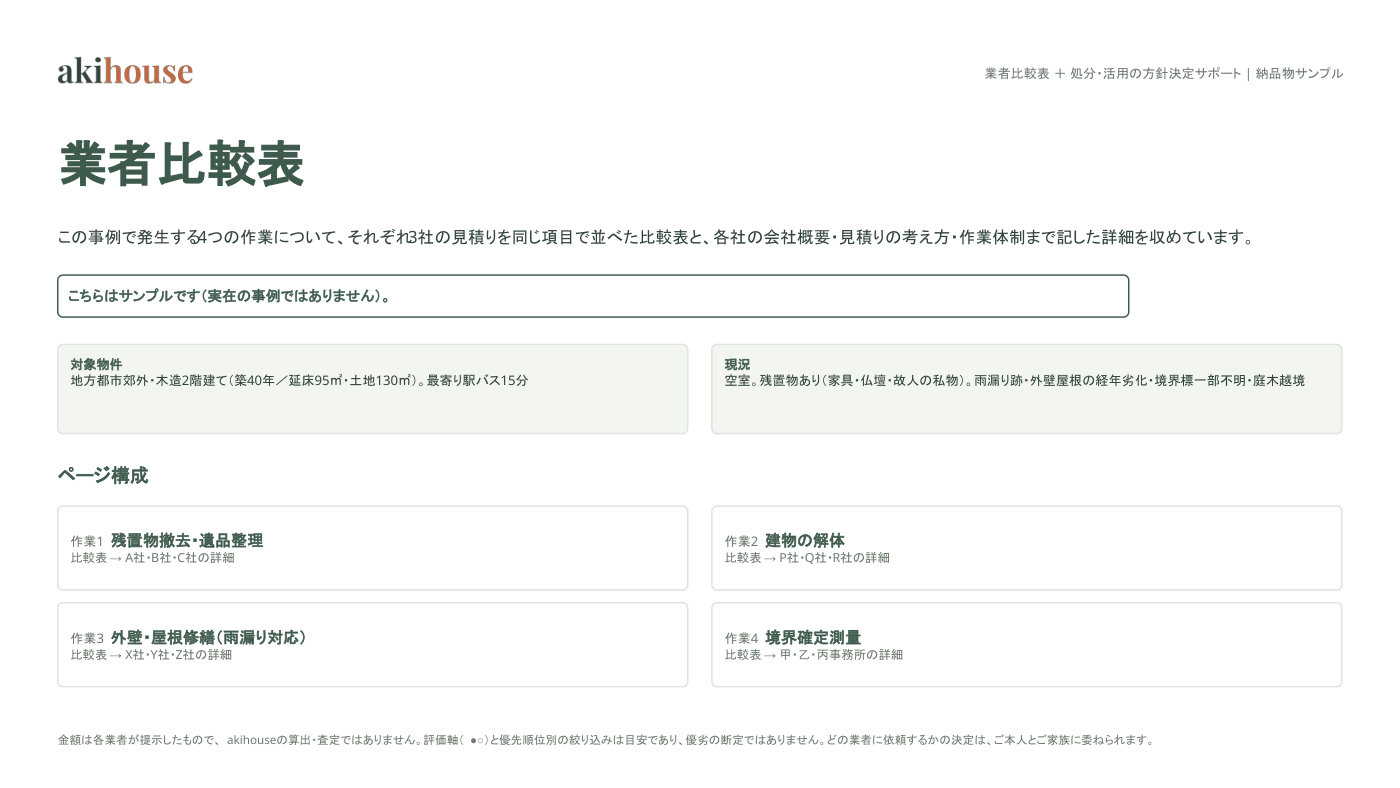Click the akihouse logo

125,72
